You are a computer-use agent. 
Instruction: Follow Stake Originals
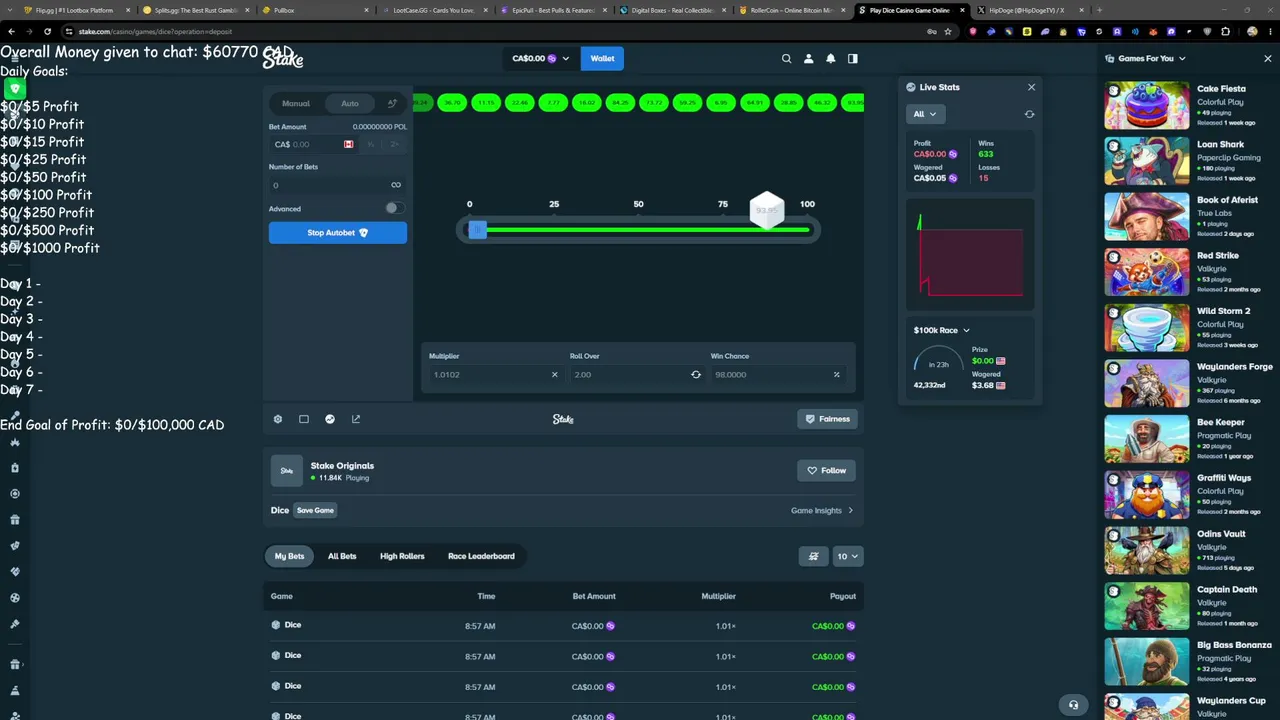tap(826, 471)
